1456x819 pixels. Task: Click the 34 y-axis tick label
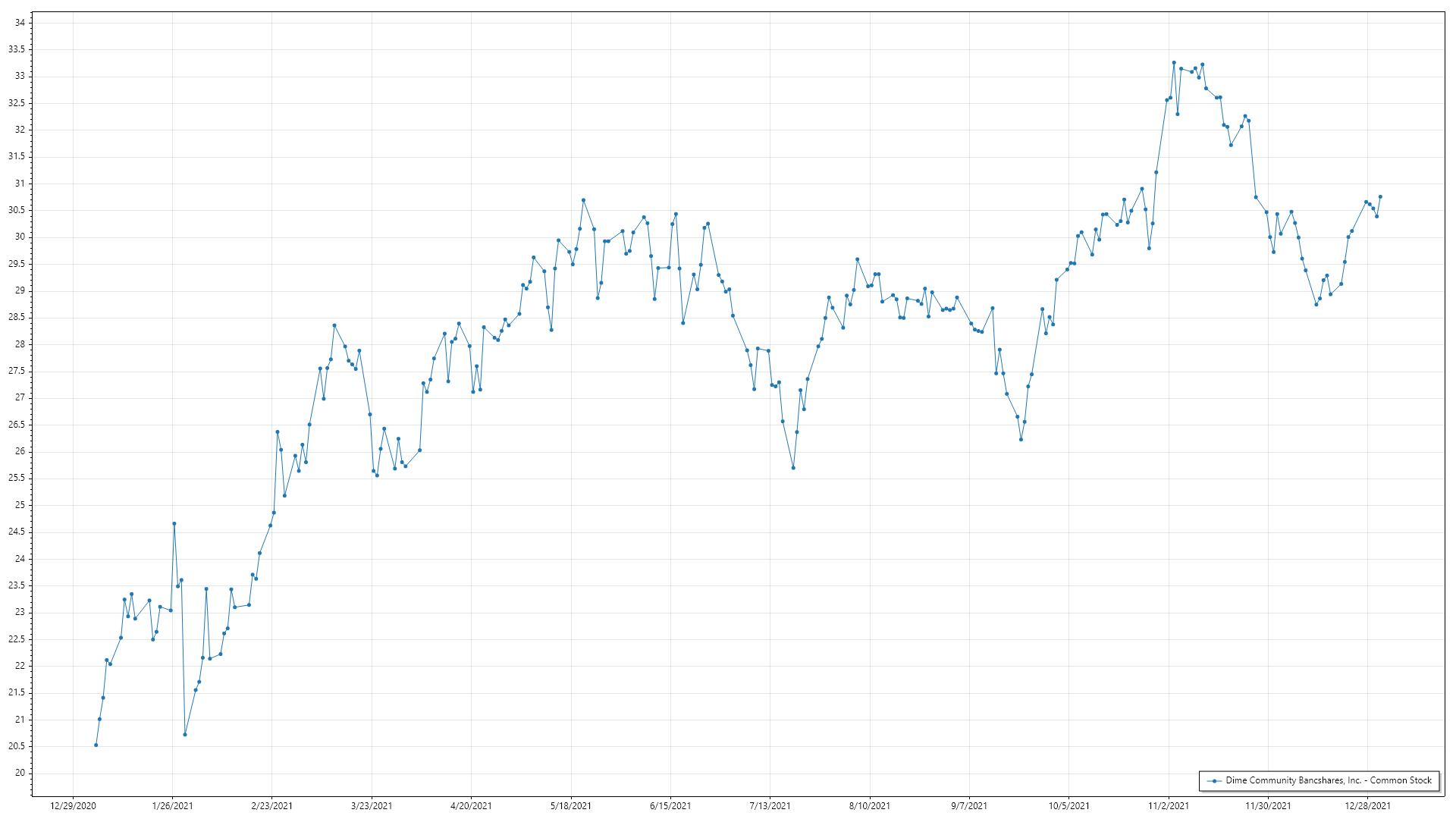(x=20, y=23)
